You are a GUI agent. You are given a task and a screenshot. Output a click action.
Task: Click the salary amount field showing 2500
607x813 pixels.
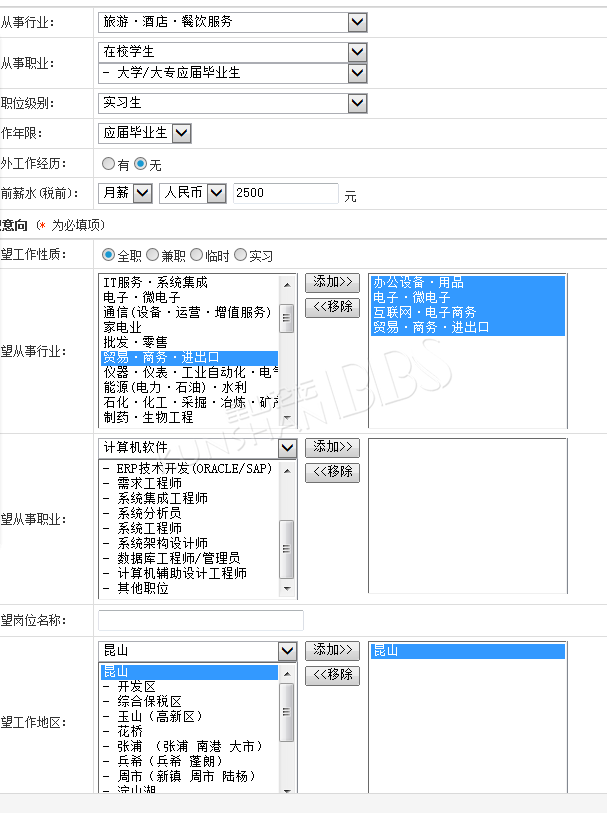(x=285, y=193)
